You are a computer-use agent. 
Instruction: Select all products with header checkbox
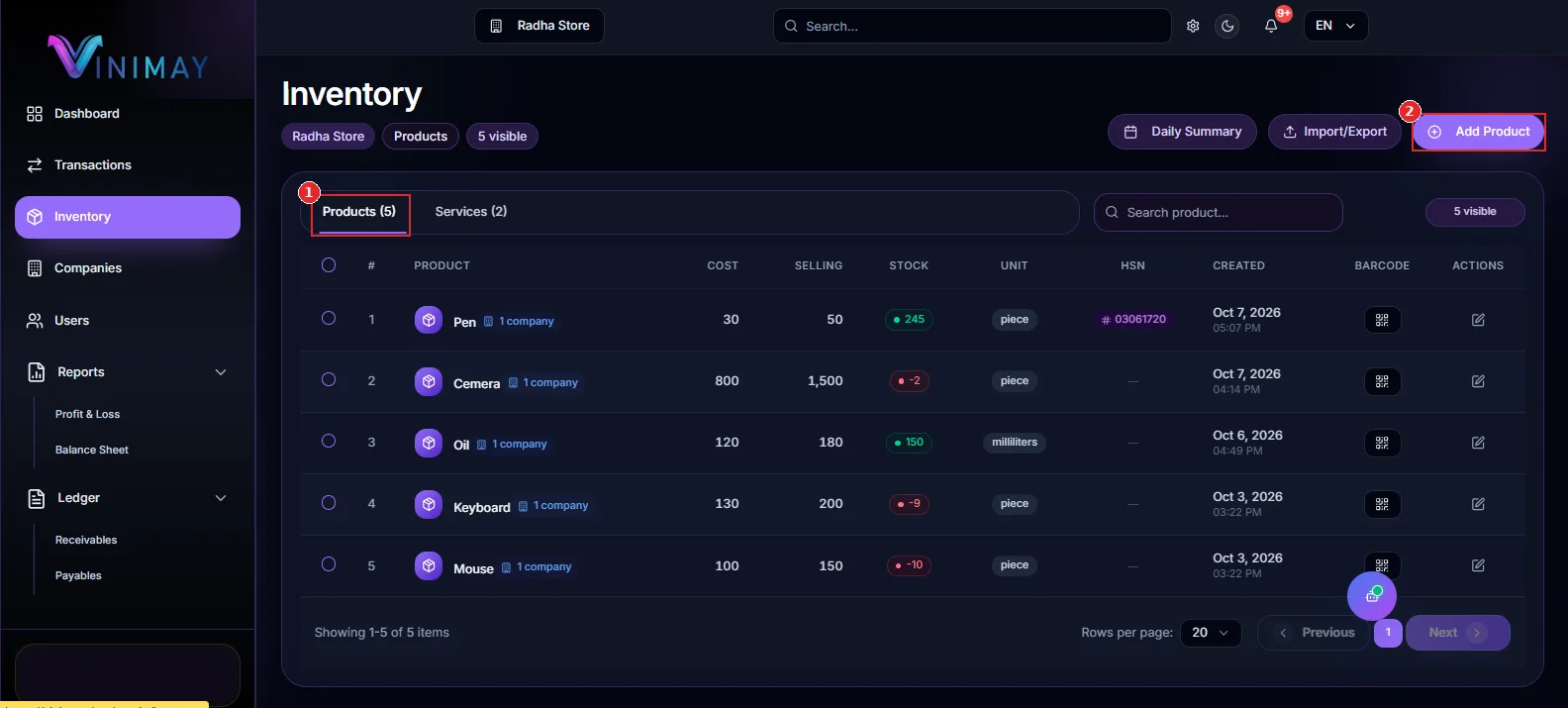[x=329, y=264]
